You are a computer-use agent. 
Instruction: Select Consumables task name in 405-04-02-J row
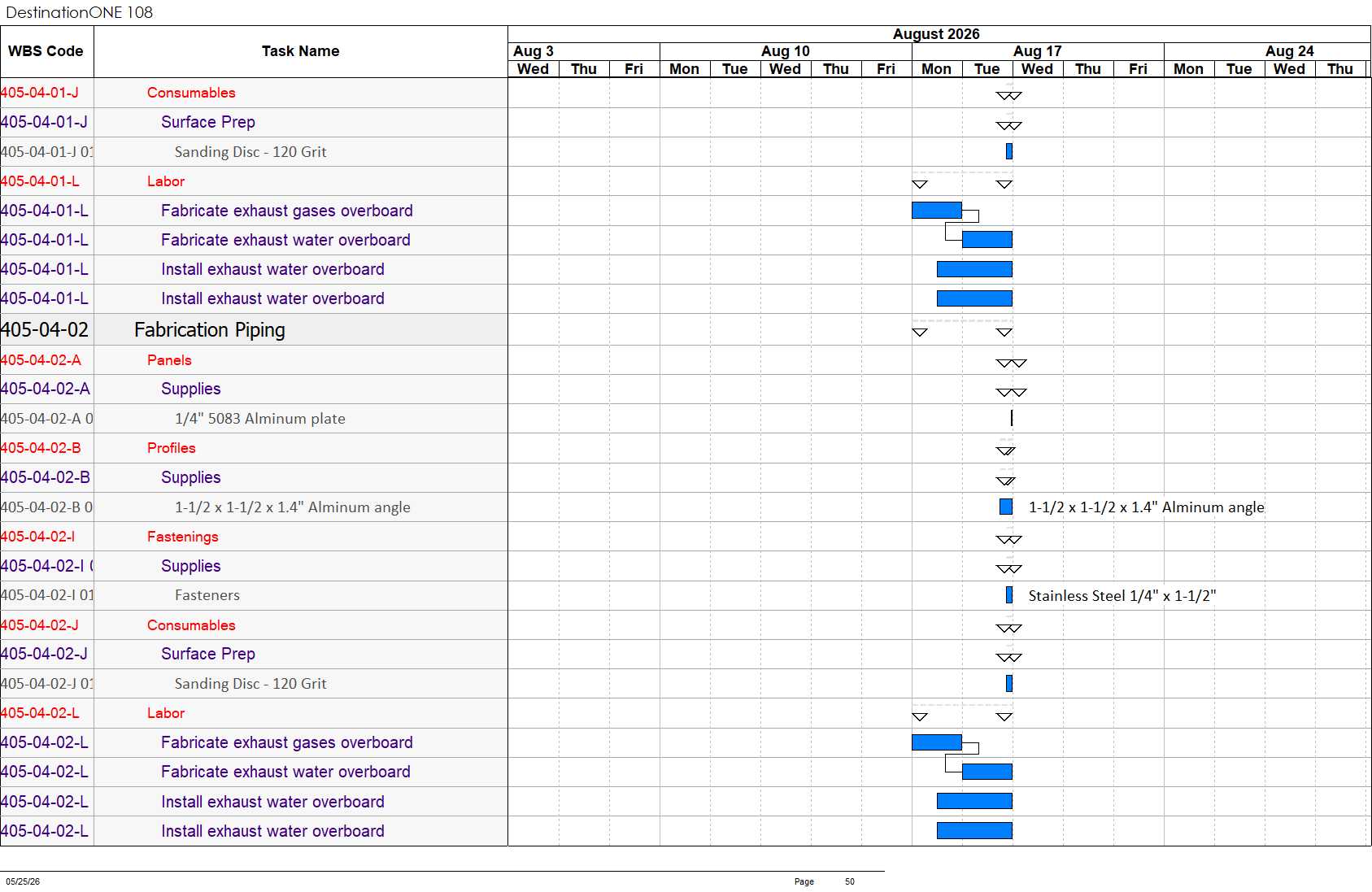191,625
